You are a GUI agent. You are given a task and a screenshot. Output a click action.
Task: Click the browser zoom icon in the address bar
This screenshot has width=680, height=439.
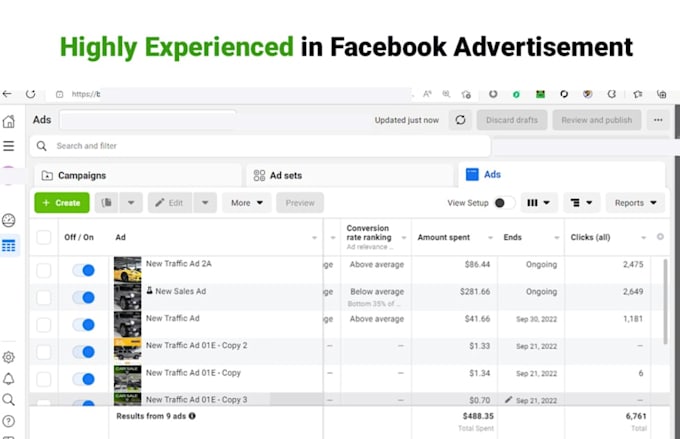[x=446, y=94]
